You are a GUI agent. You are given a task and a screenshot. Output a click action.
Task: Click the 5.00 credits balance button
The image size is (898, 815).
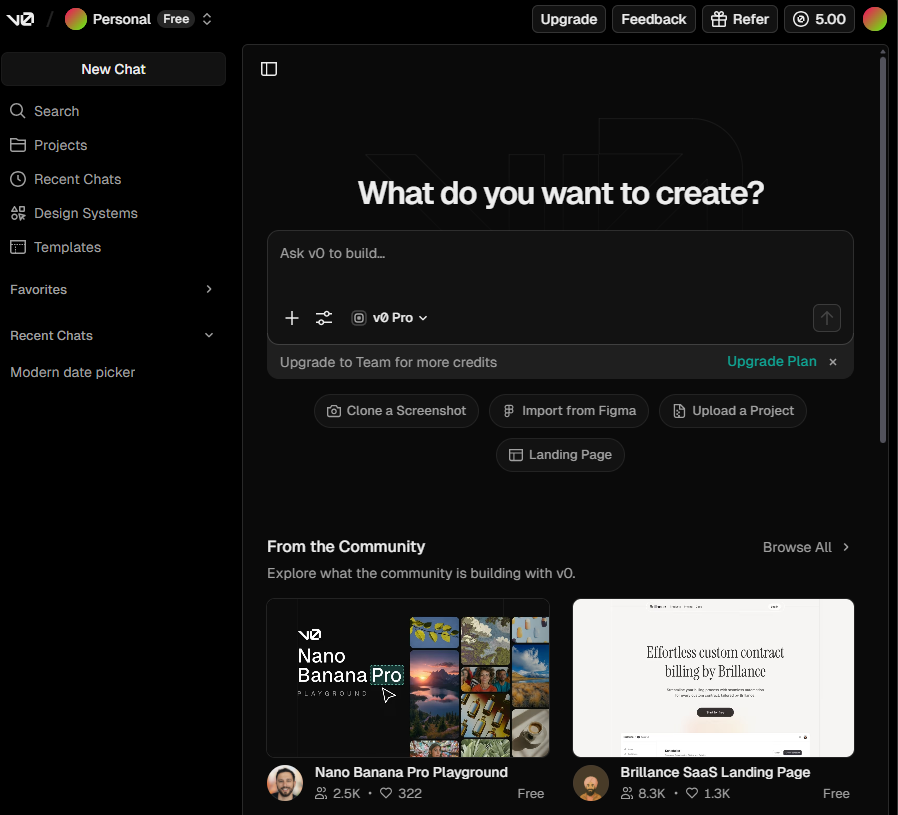pos(819,19)
